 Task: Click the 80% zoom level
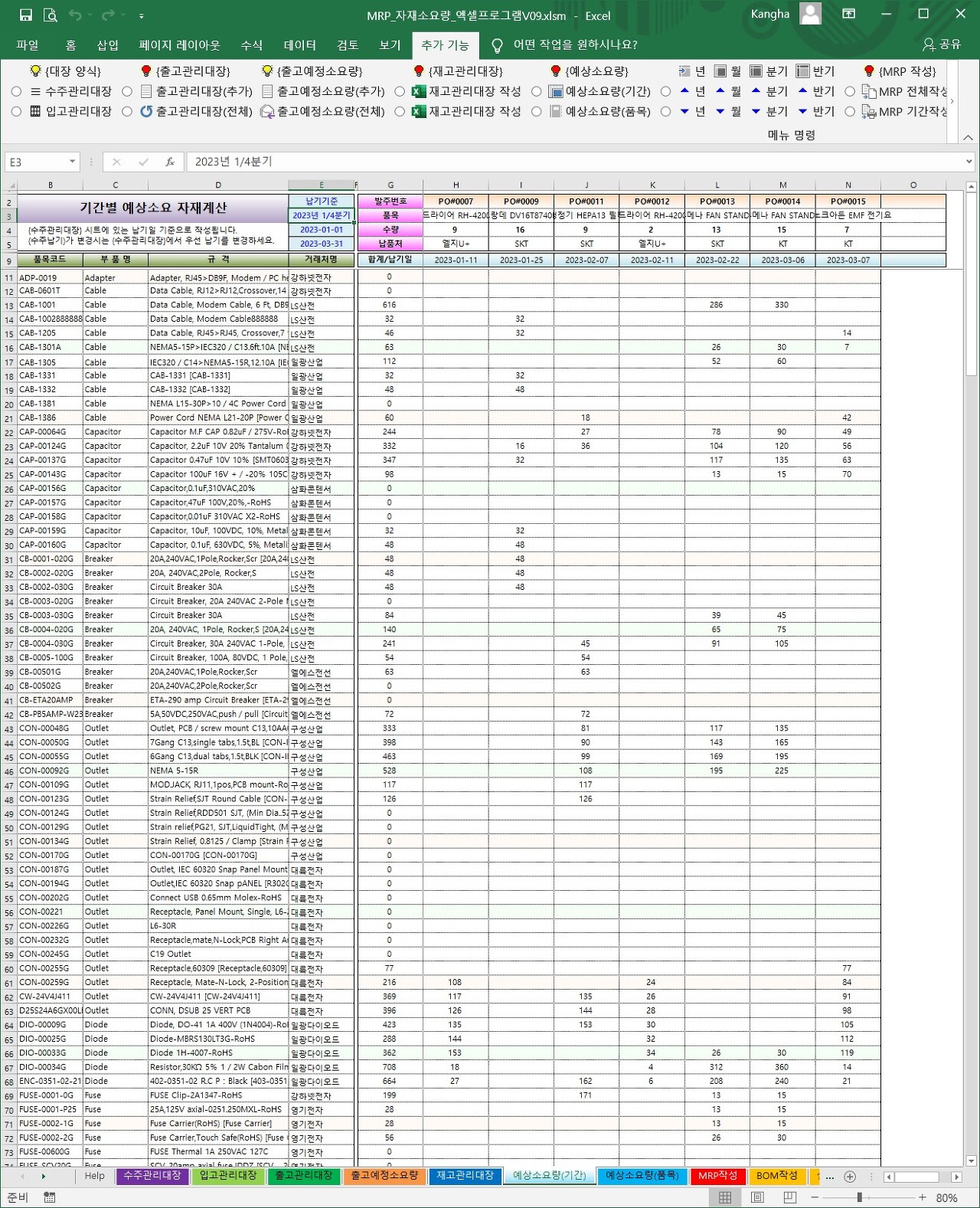947,1198
